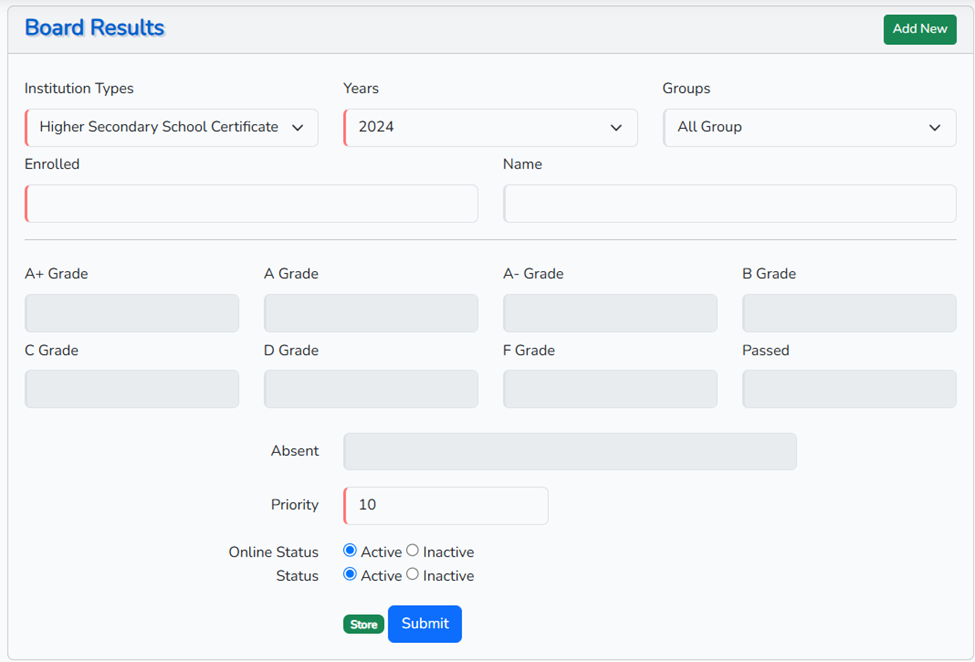Open the Institution Types dropdown
This screenshot has height=662, width=975.
tap(171, 128)
